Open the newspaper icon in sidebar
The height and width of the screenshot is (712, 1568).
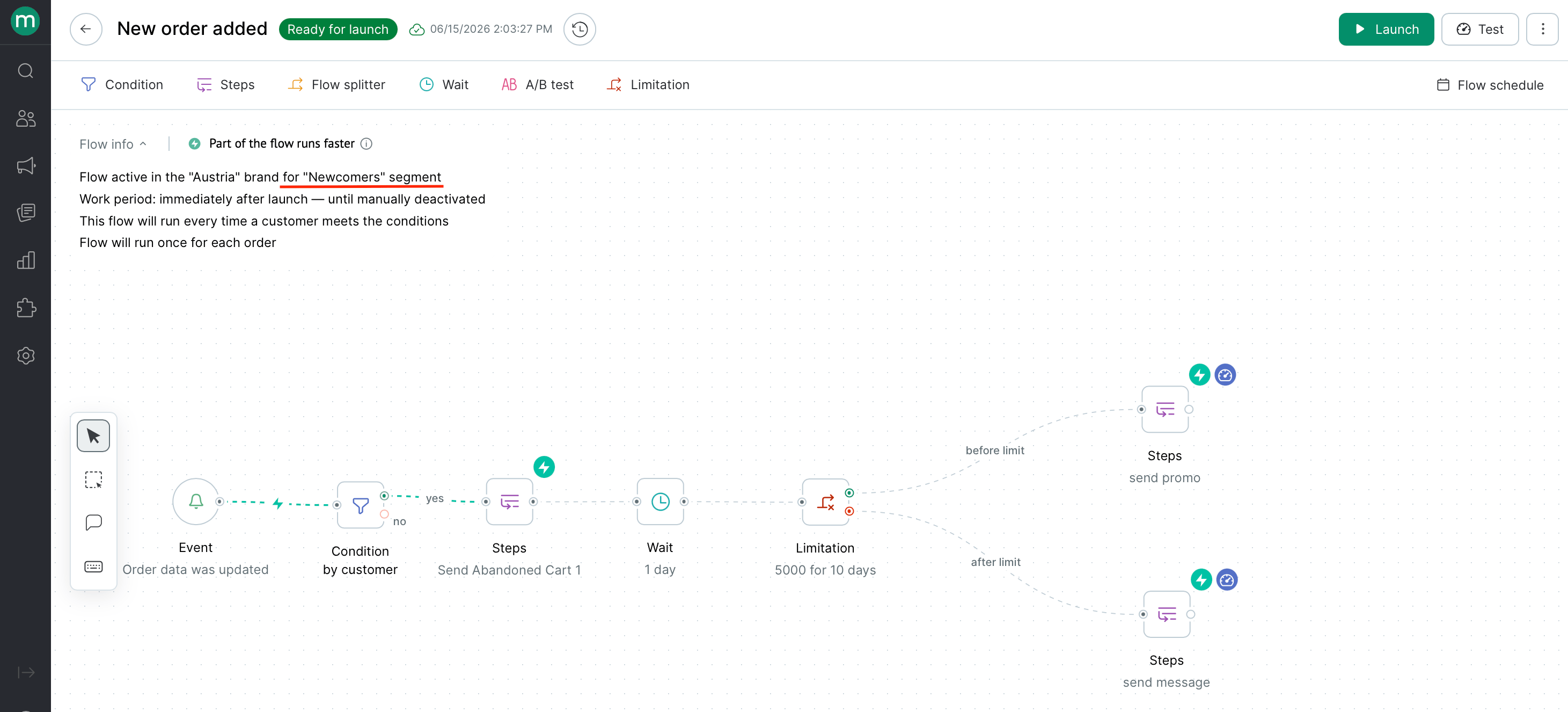point(26,213)
